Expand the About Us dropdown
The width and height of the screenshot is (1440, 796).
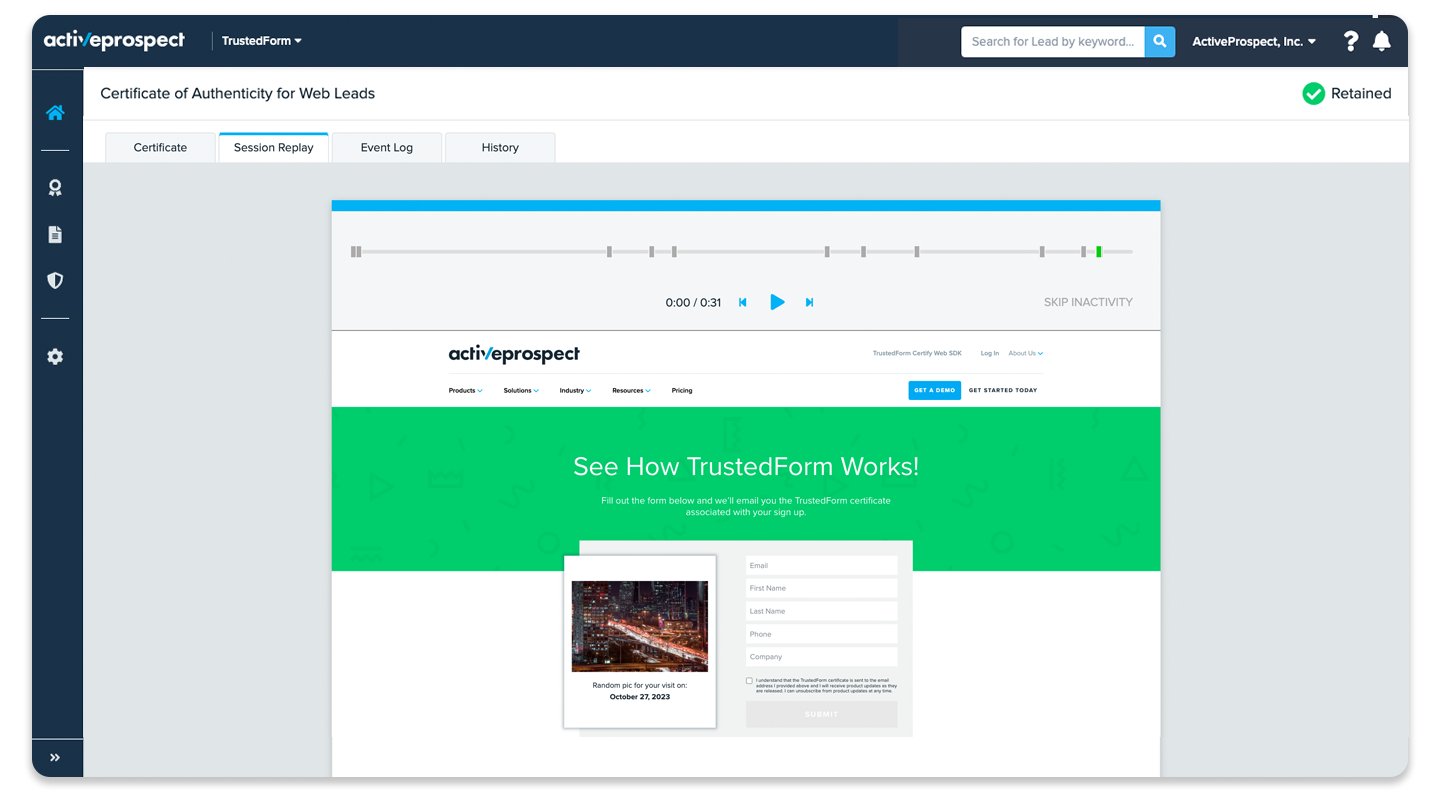(1025, 353)
